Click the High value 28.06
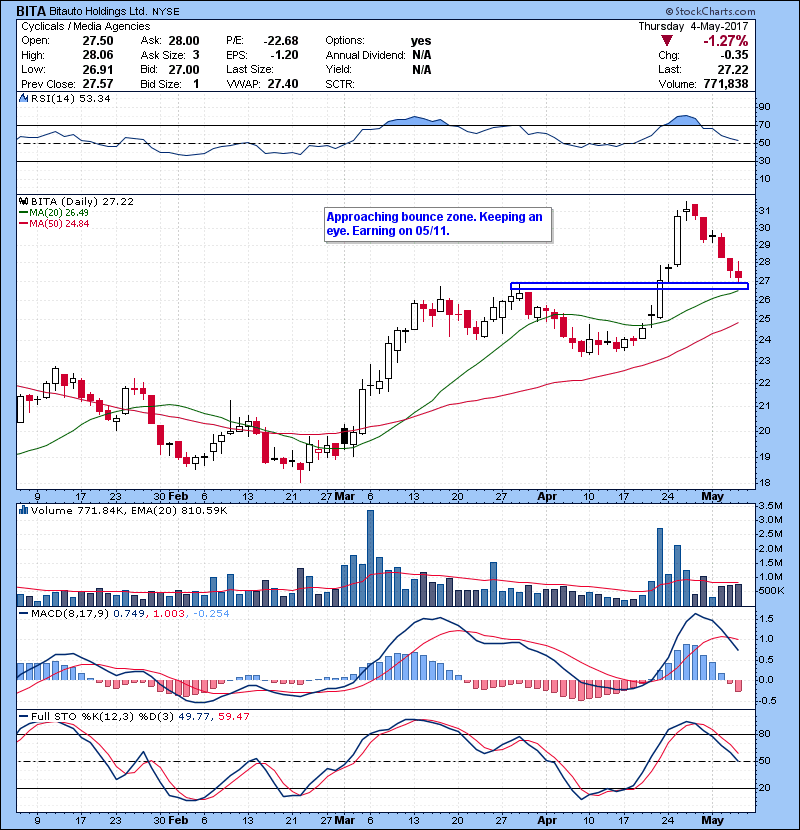 (x=98, y=55)
